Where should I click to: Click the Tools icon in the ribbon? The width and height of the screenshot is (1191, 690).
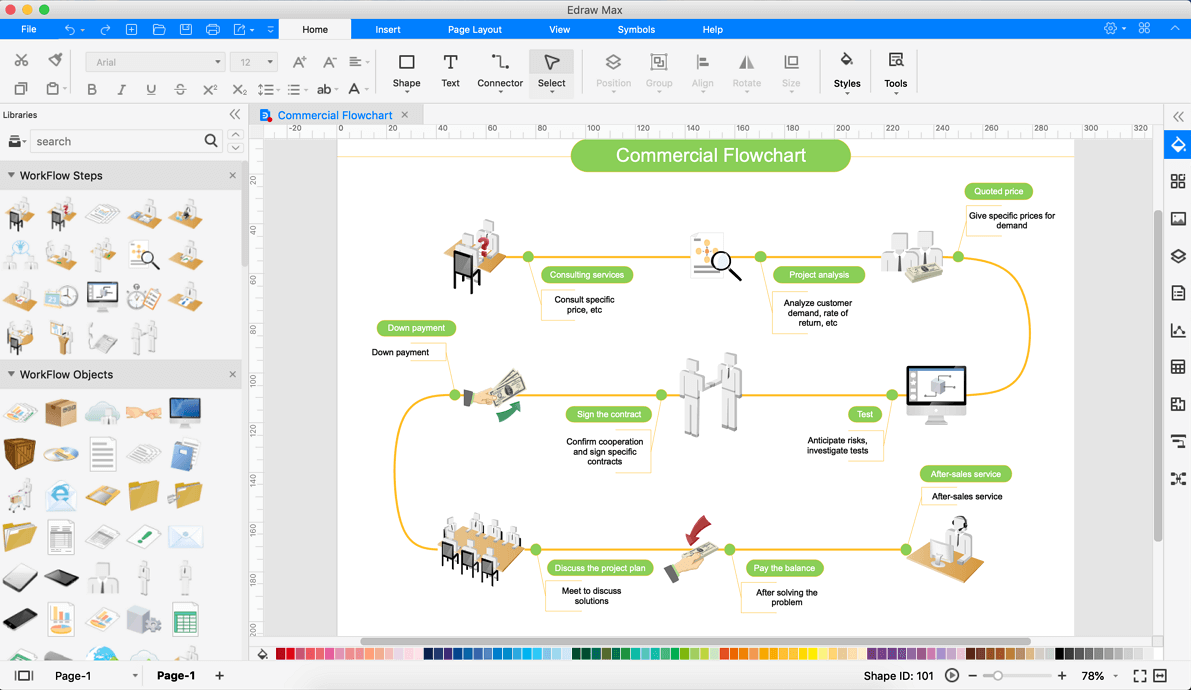click(894, 71)
